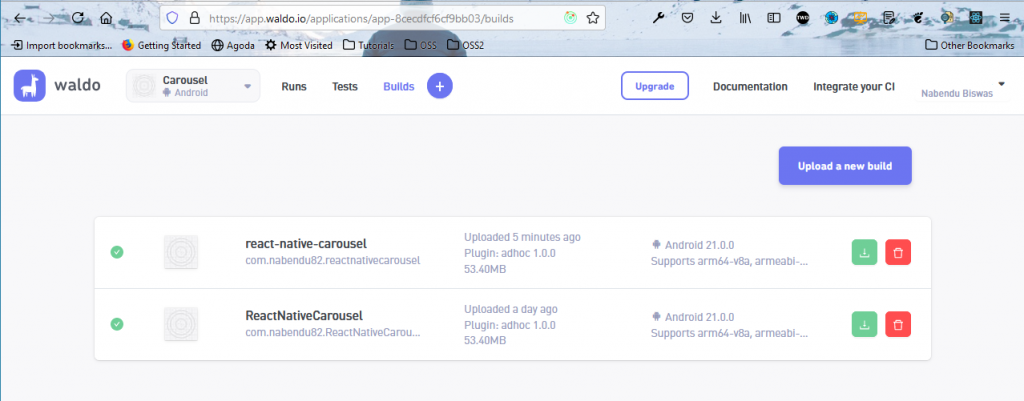
Task: Click the round plus icon beside Builds
Action: (439, 87)
